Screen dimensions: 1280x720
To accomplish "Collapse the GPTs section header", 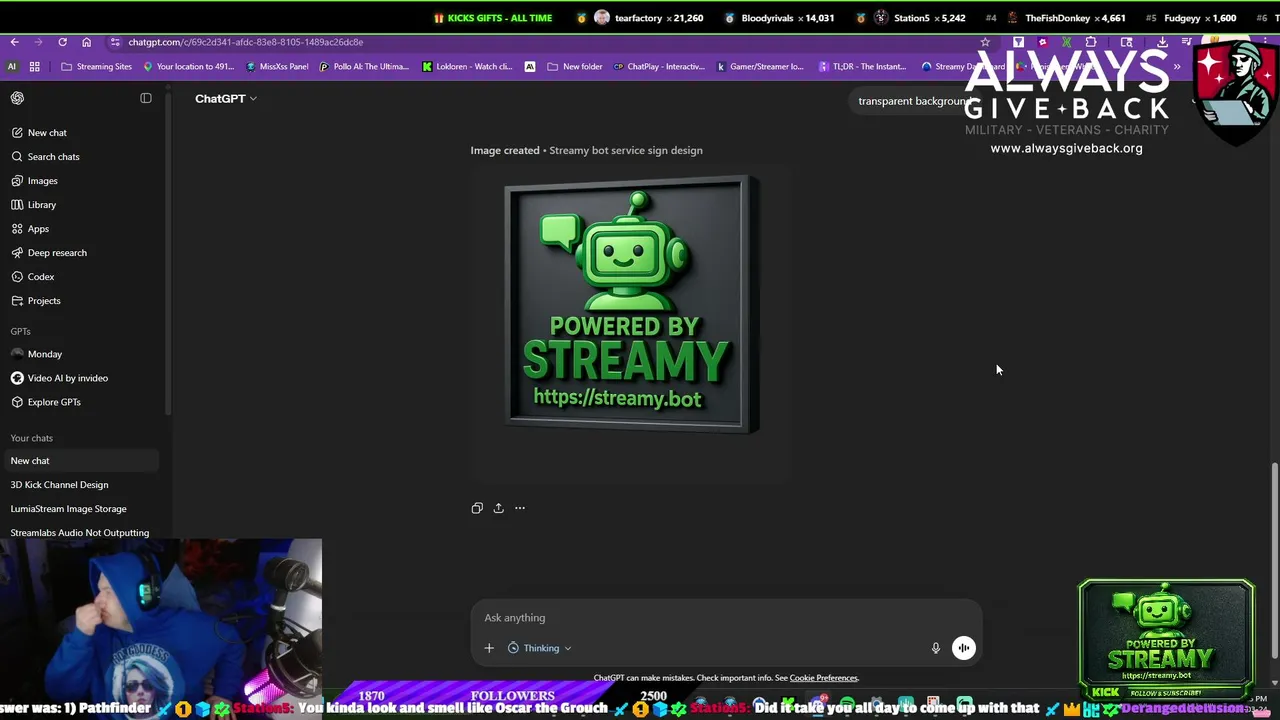I will (x=20, y=331).
